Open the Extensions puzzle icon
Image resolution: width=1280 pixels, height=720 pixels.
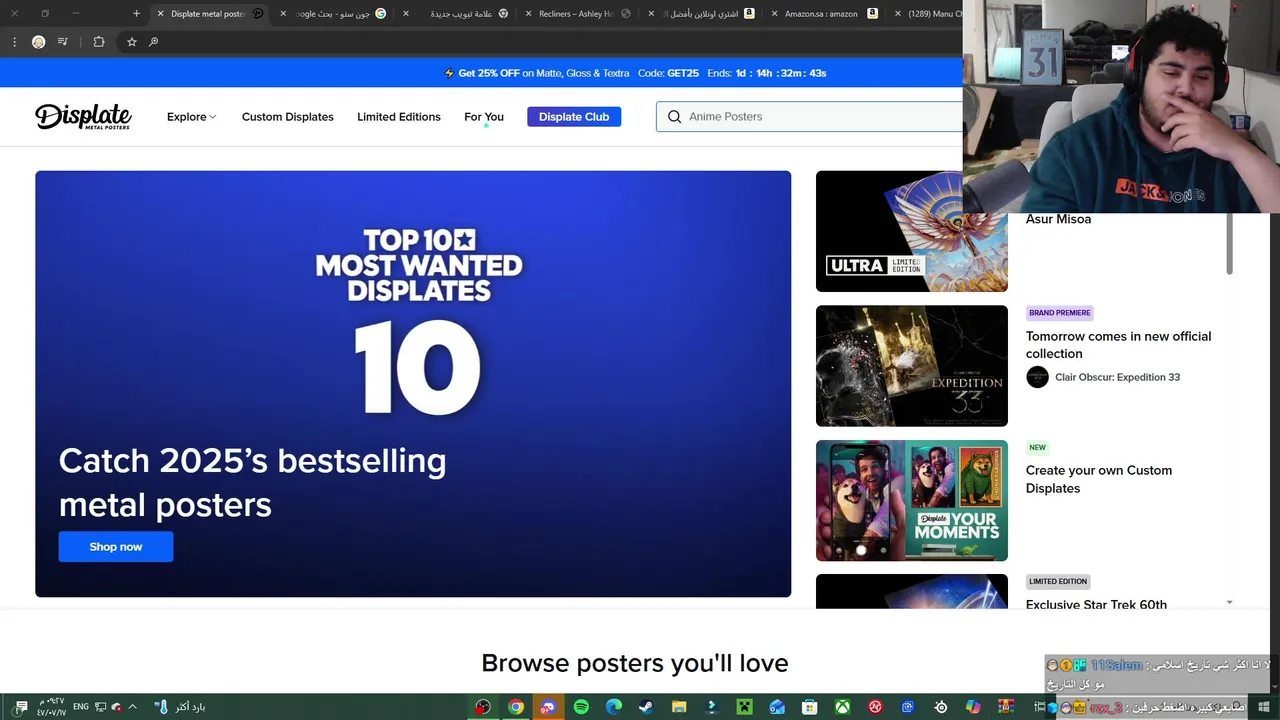point(99,42)
